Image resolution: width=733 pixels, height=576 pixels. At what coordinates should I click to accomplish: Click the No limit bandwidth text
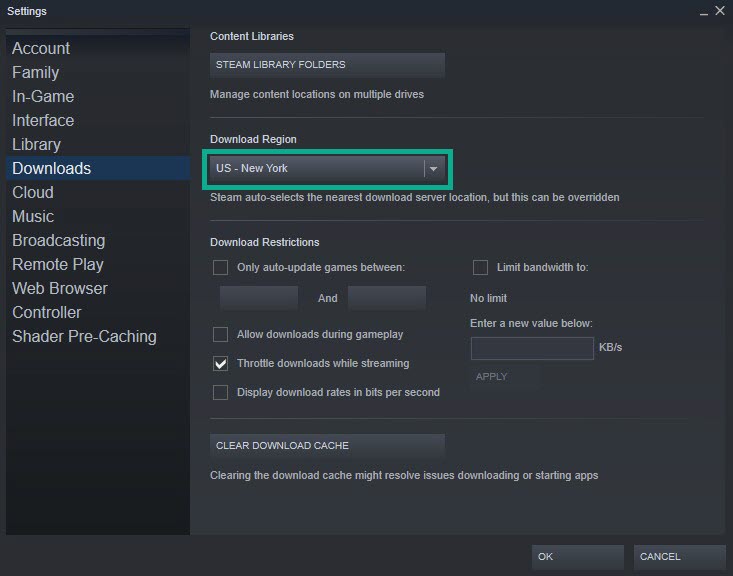489,298
